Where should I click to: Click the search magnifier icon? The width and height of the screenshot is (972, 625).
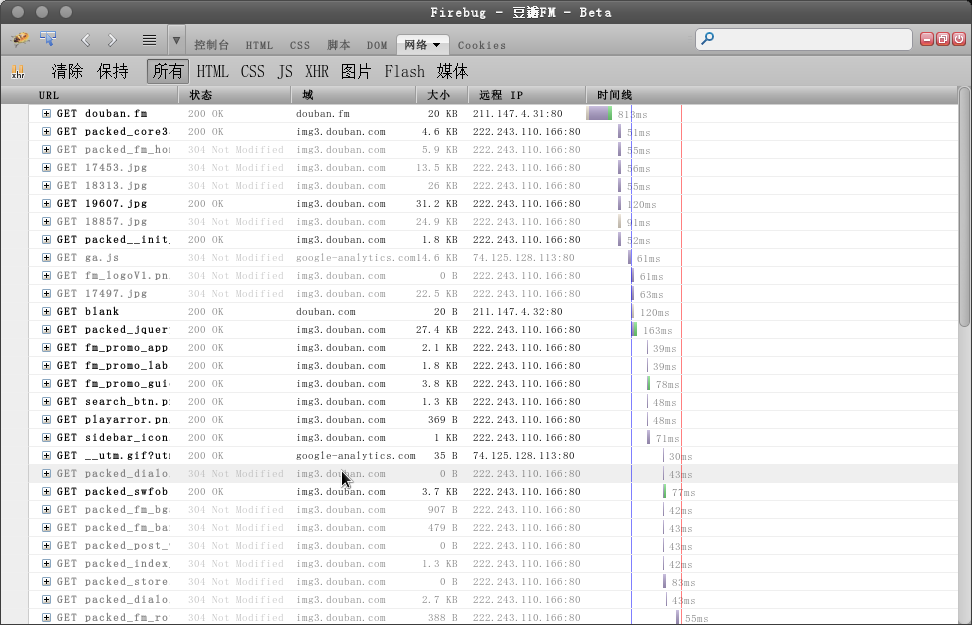pos(707,38)
